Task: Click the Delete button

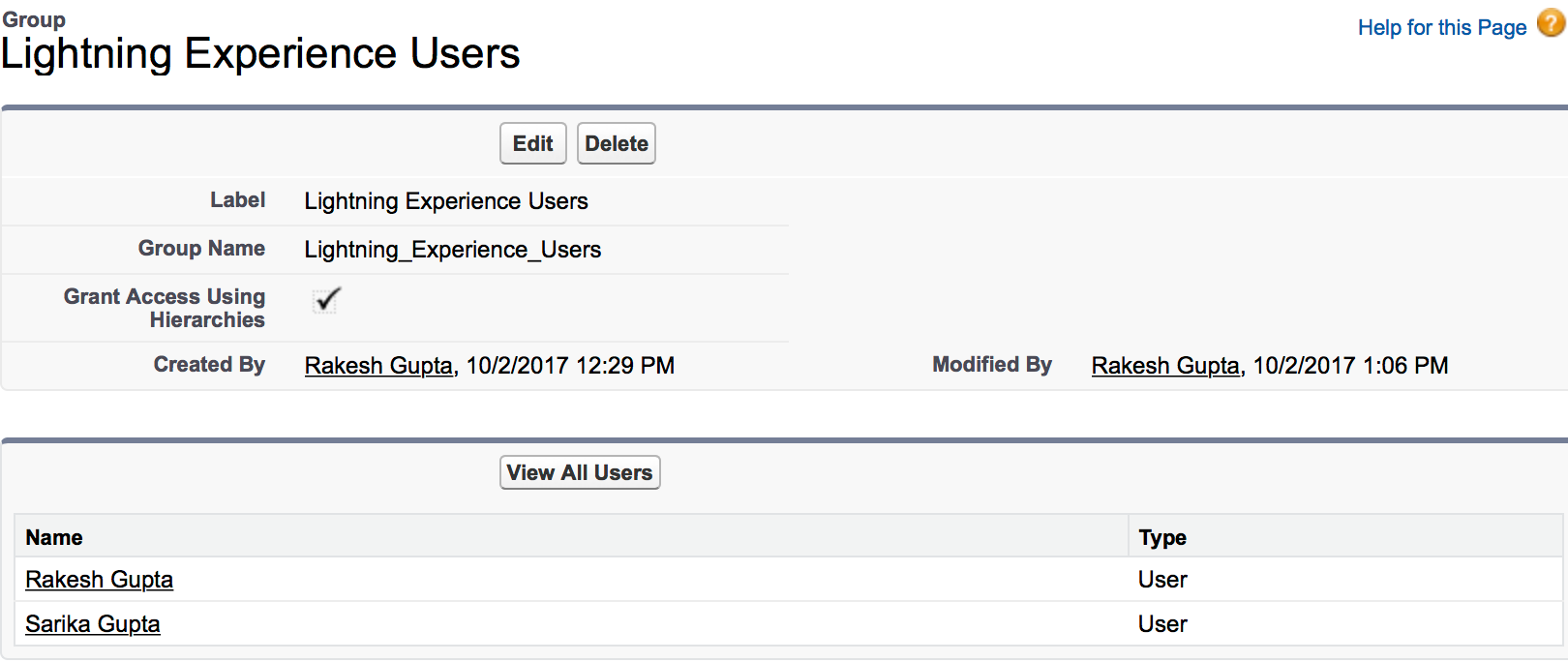Action: point(617,143)
